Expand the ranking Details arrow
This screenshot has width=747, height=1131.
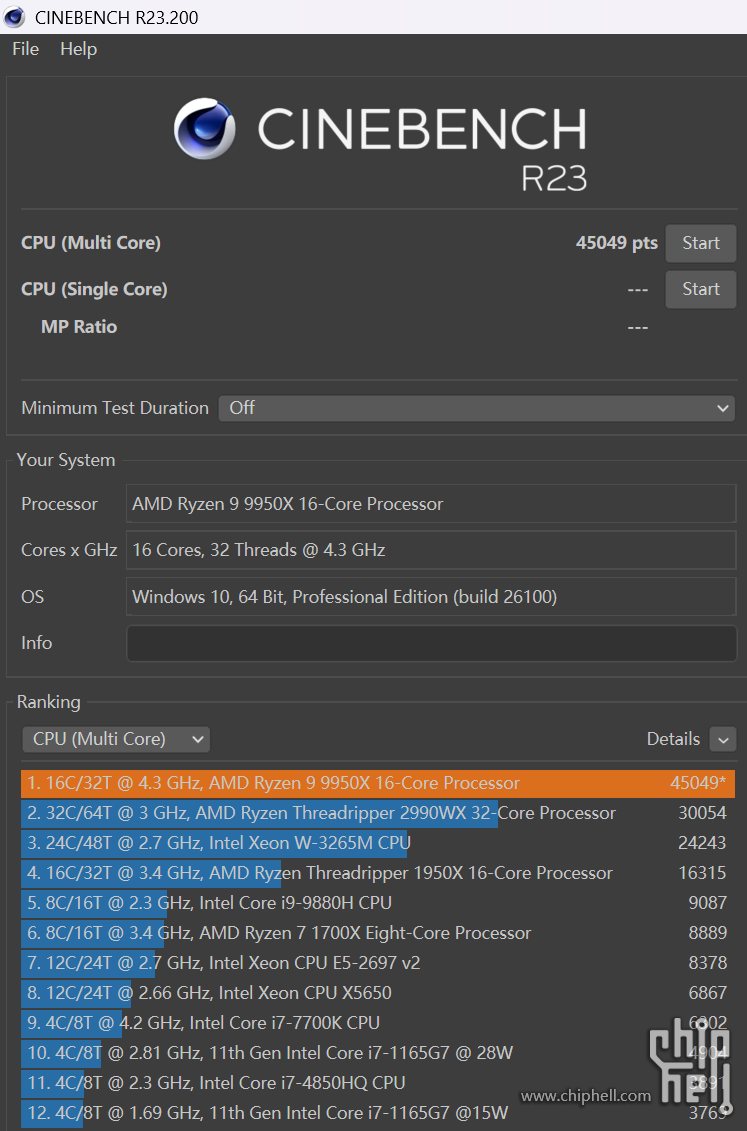tap(722, 739)
